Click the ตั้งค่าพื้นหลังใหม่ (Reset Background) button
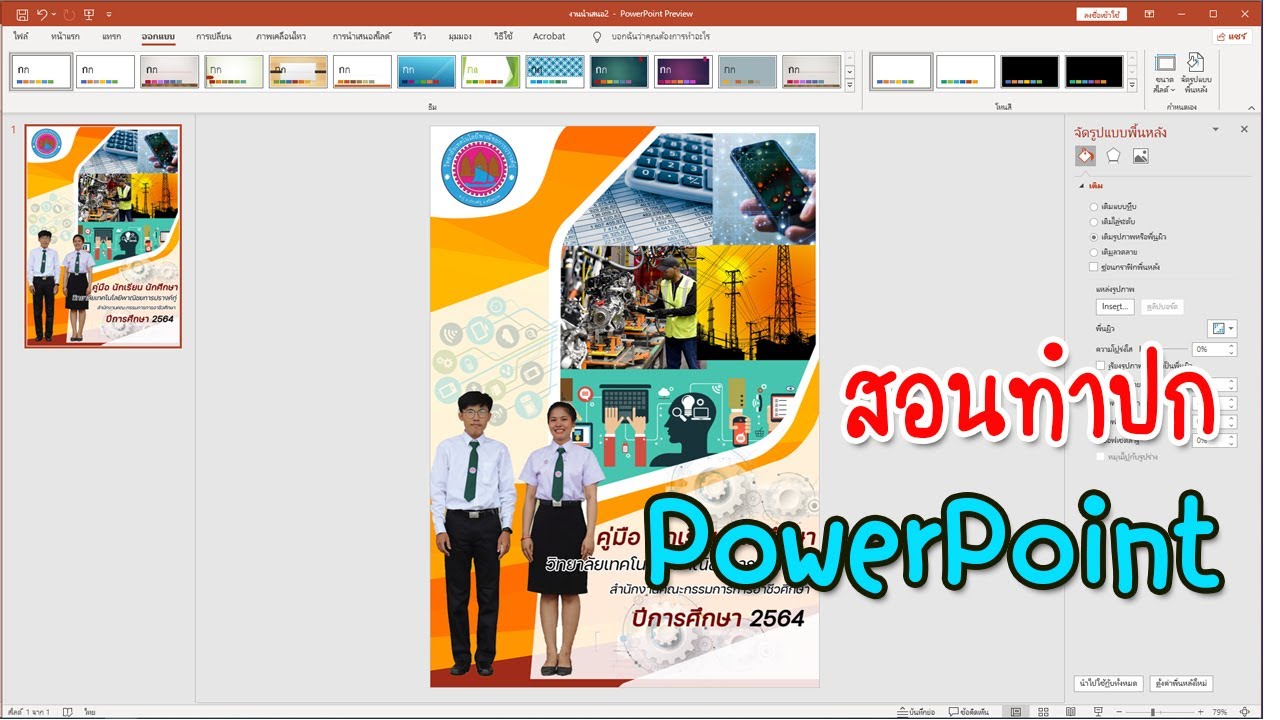This screenshot has height=720, width=1280. point(1181,684)
